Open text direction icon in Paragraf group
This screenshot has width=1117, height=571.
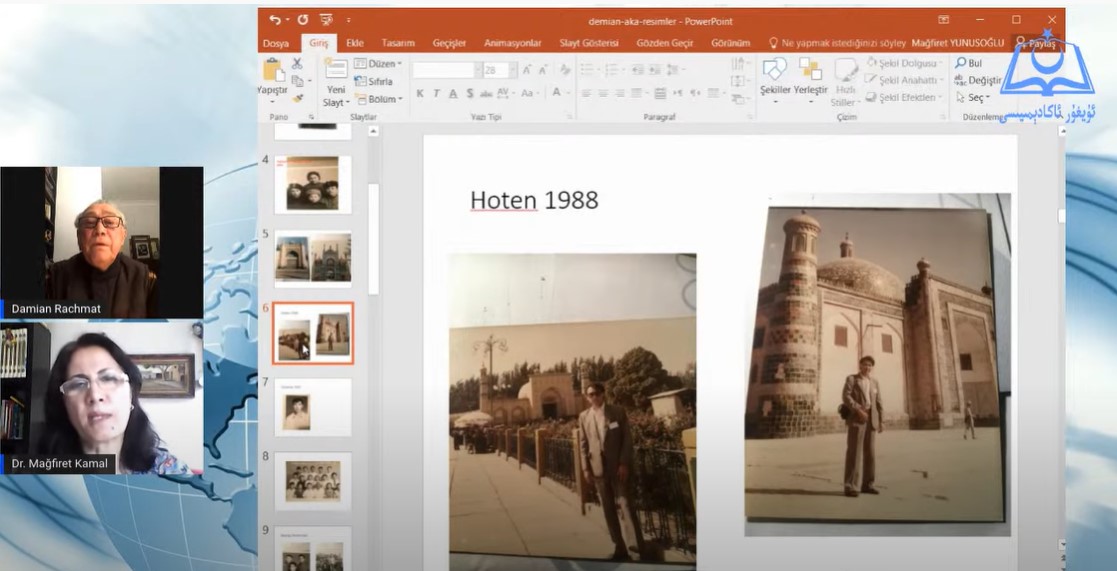739,64
